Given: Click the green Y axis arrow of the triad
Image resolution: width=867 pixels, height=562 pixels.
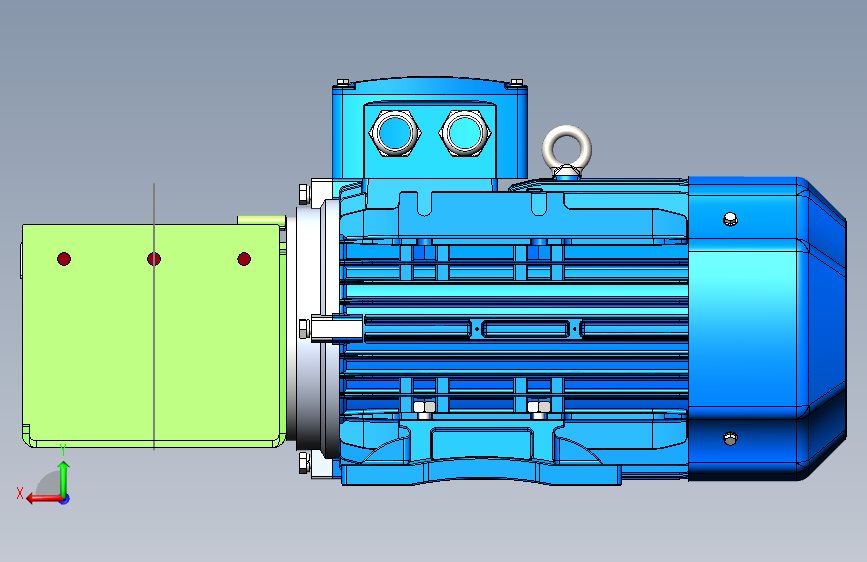Looking at the screenshot, I should tap(64, 480).
